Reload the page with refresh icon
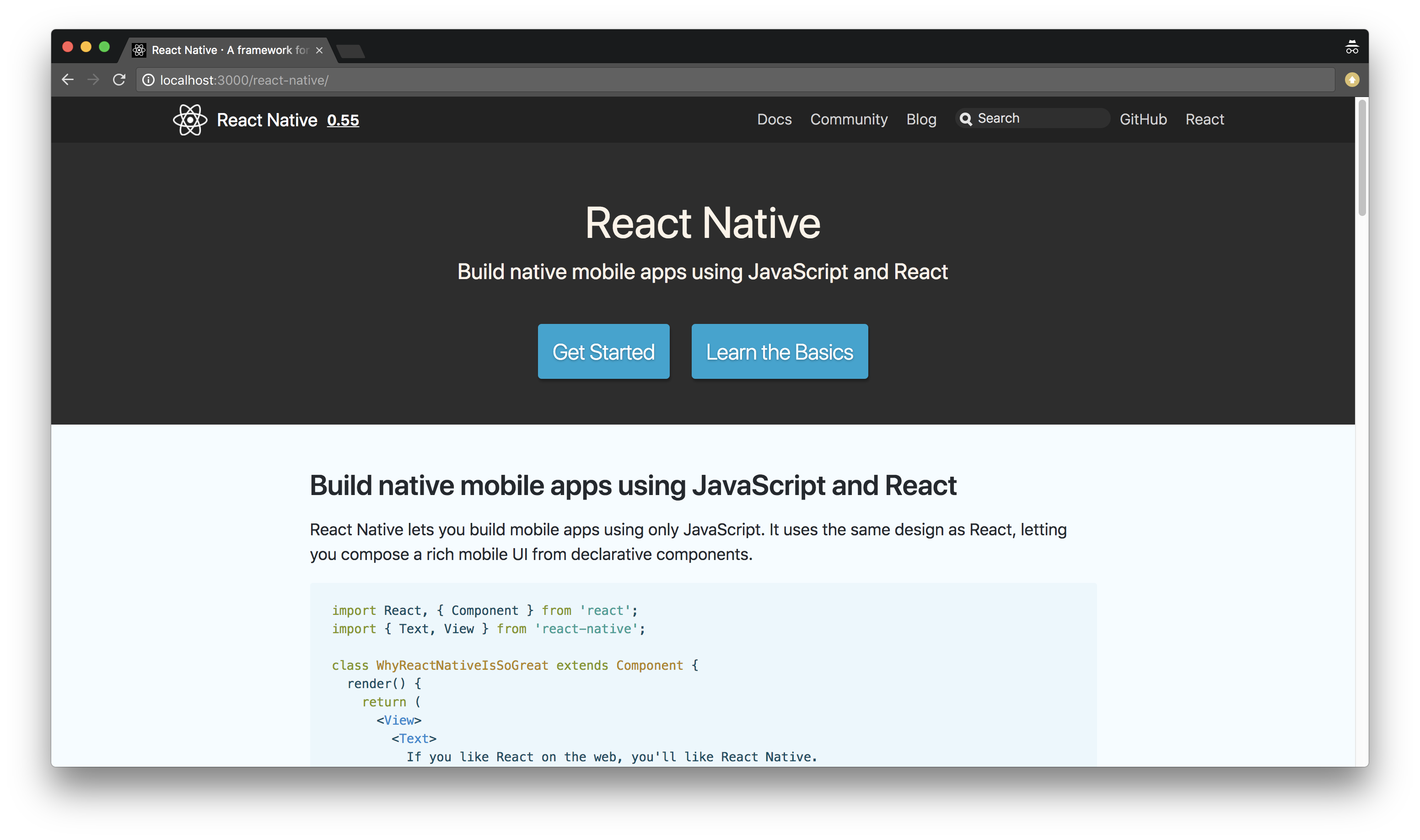The height and width of the screenshot is (840, 1420). [x=119, y=80]
